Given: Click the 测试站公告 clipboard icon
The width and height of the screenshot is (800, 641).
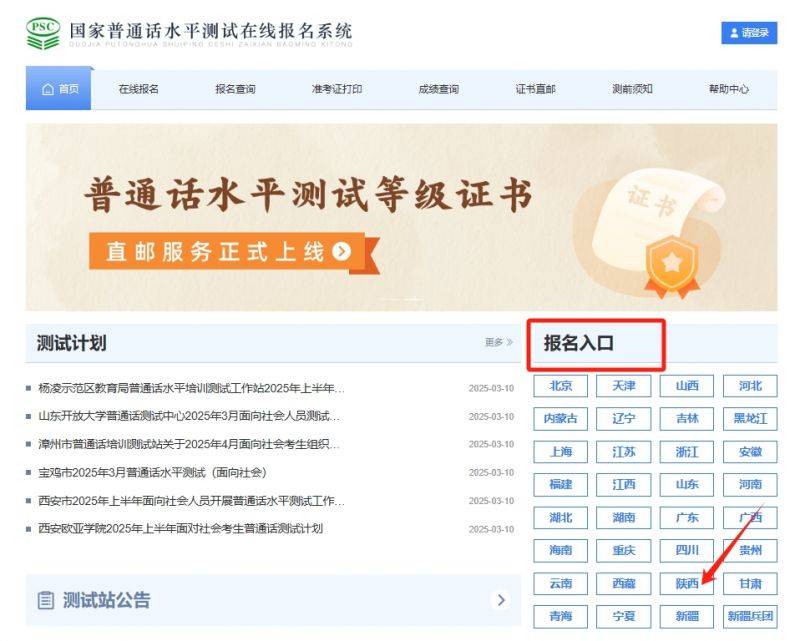Looking at the screenshot, I should coord(45,600).
